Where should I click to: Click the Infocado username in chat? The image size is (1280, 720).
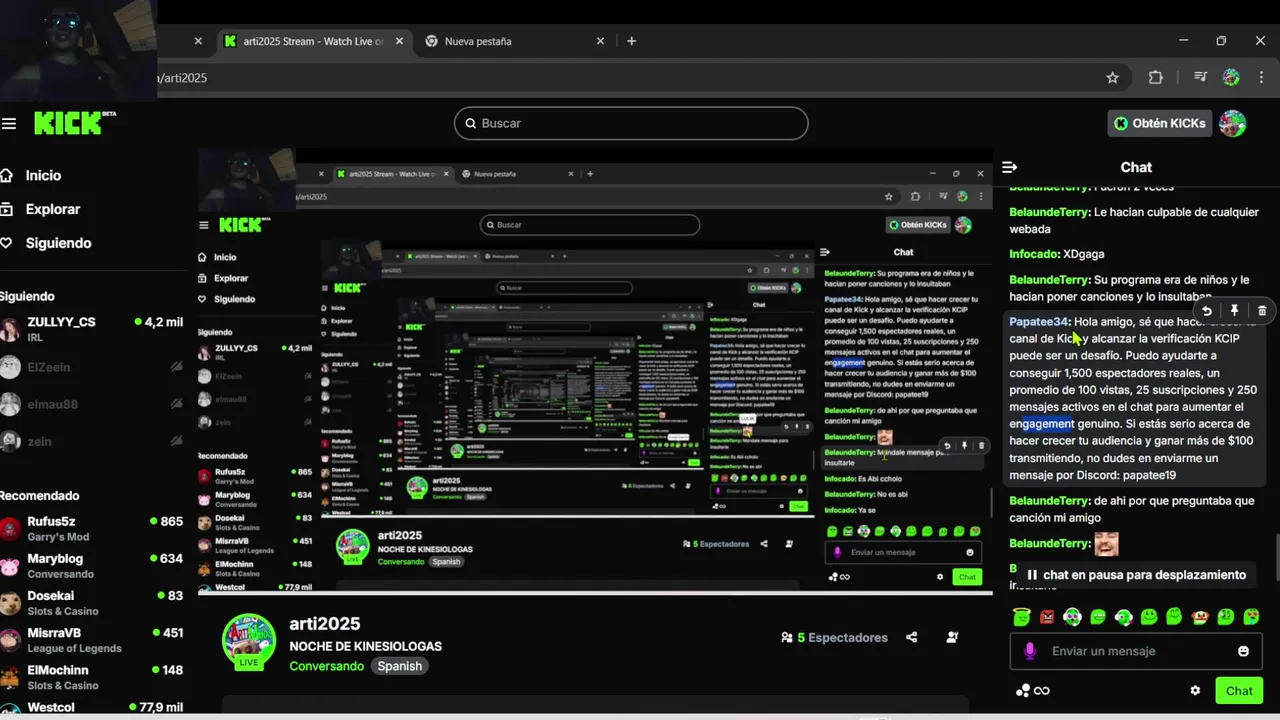click(1034, 254)
